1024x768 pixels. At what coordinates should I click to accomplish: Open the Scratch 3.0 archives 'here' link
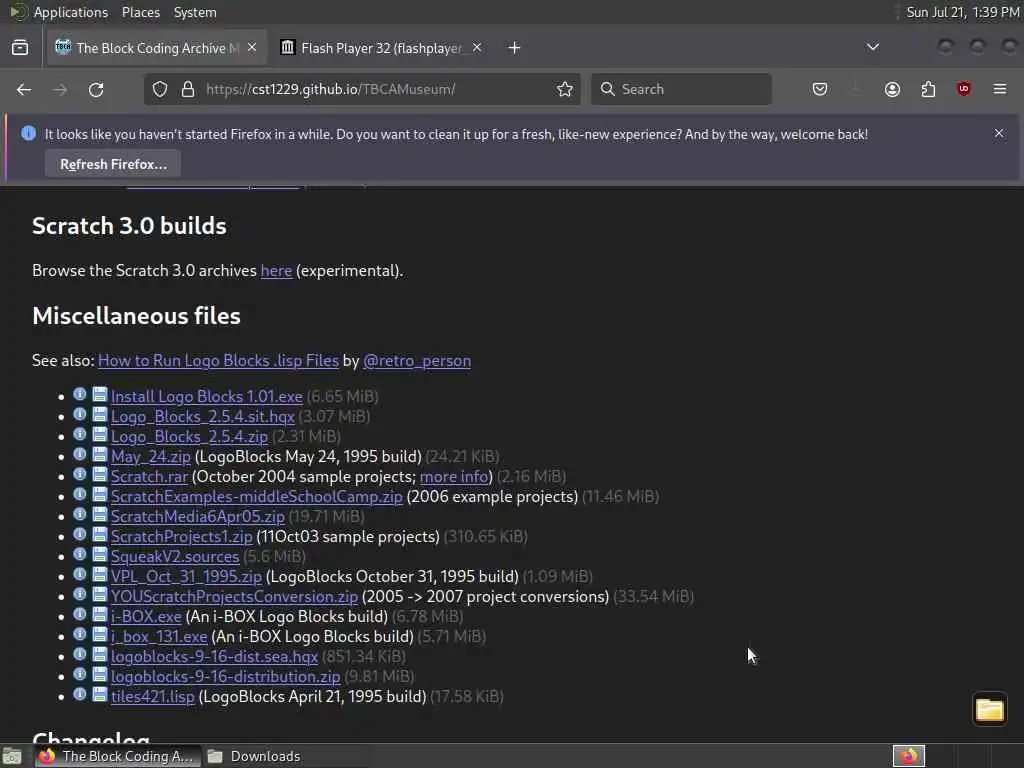click(276, 270)
